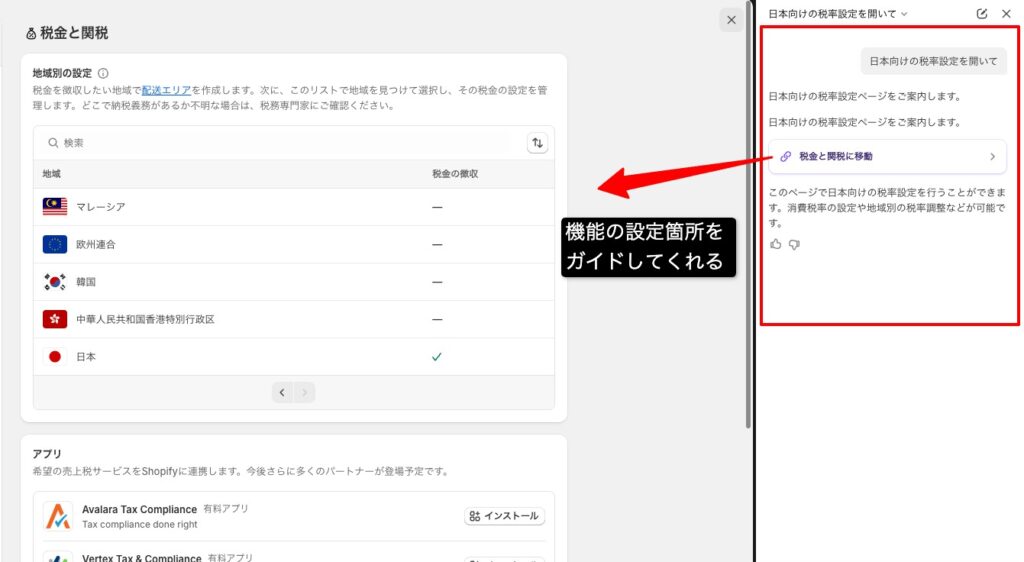This screenshot has height=562, width=1024.
Task: Click the thumbs up feedback icon
Action: pos(776,244)
